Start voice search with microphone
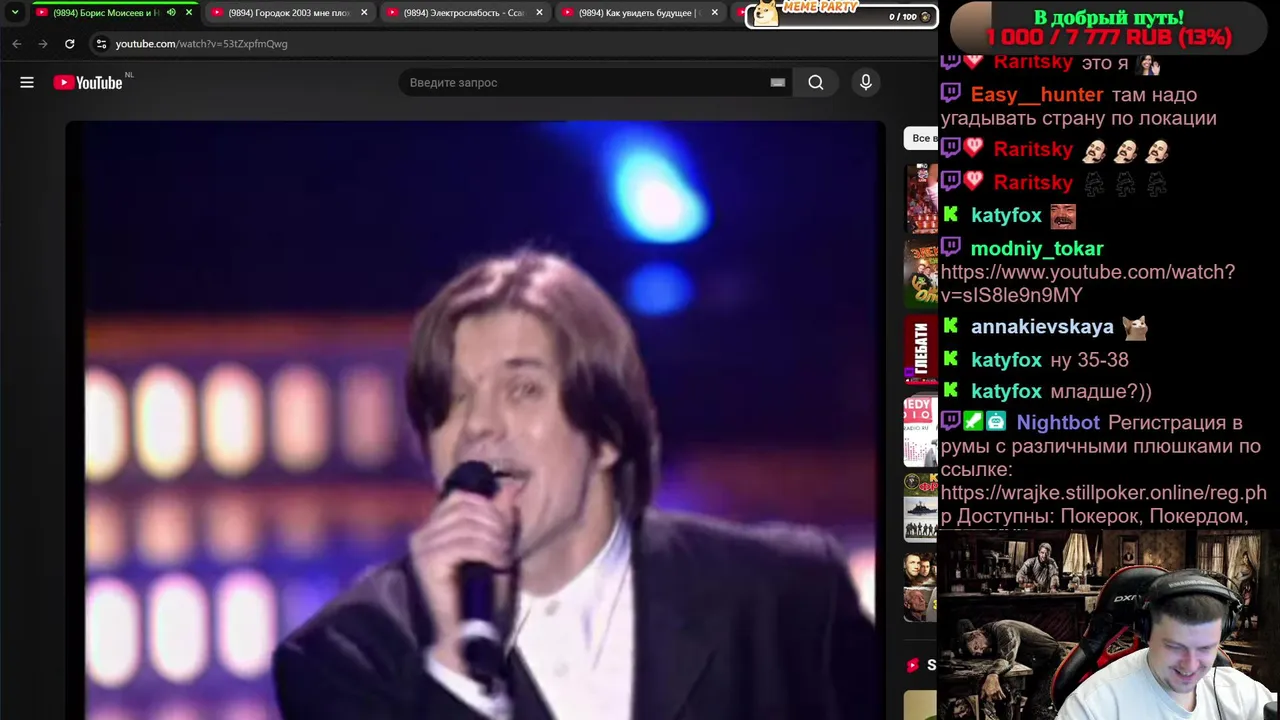1280x720 pixels. (866, 83)
